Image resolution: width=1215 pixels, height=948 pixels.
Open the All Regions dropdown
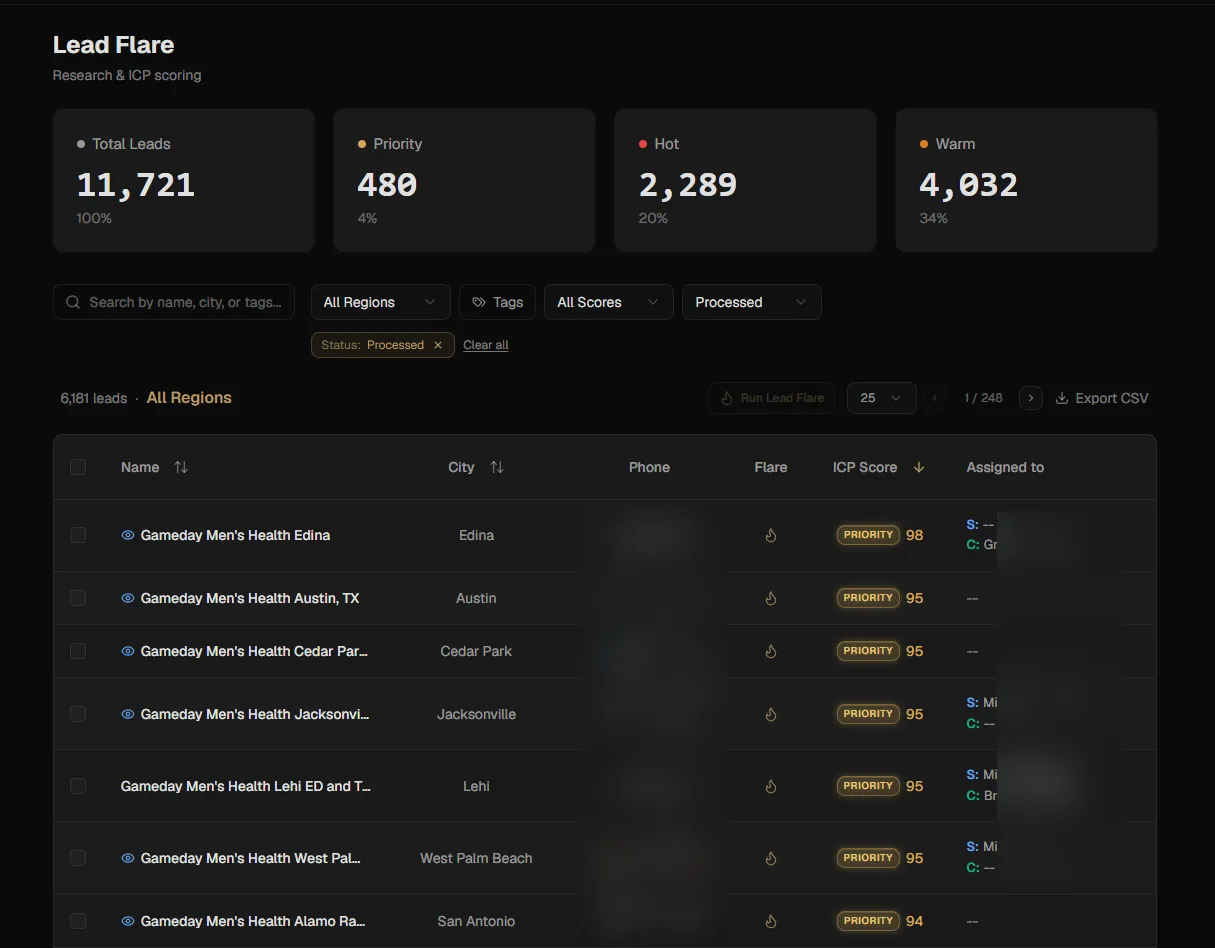coord(380,302)
